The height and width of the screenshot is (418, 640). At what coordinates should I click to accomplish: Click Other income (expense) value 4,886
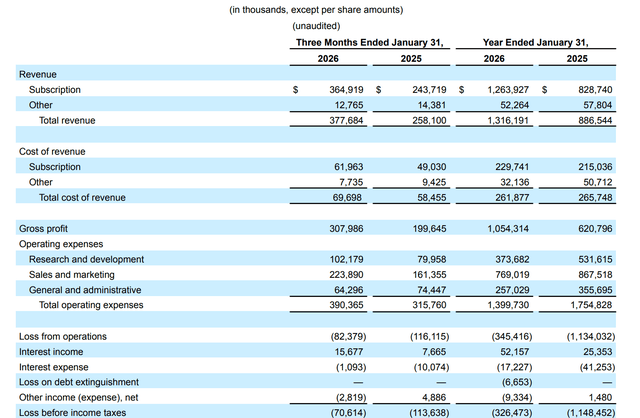434,398
